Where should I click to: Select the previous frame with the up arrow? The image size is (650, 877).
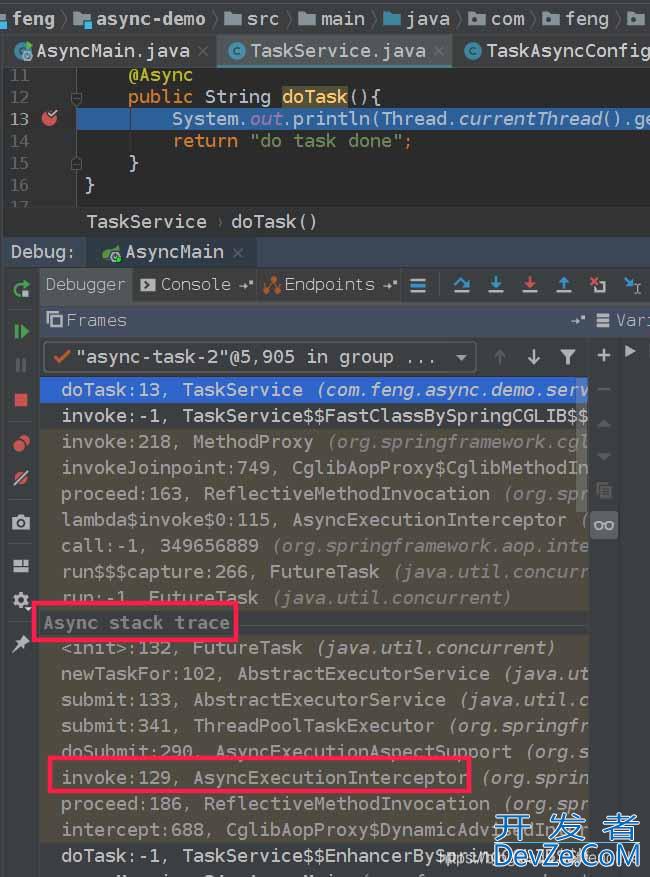pyautogui.click(x=500, y=356)
